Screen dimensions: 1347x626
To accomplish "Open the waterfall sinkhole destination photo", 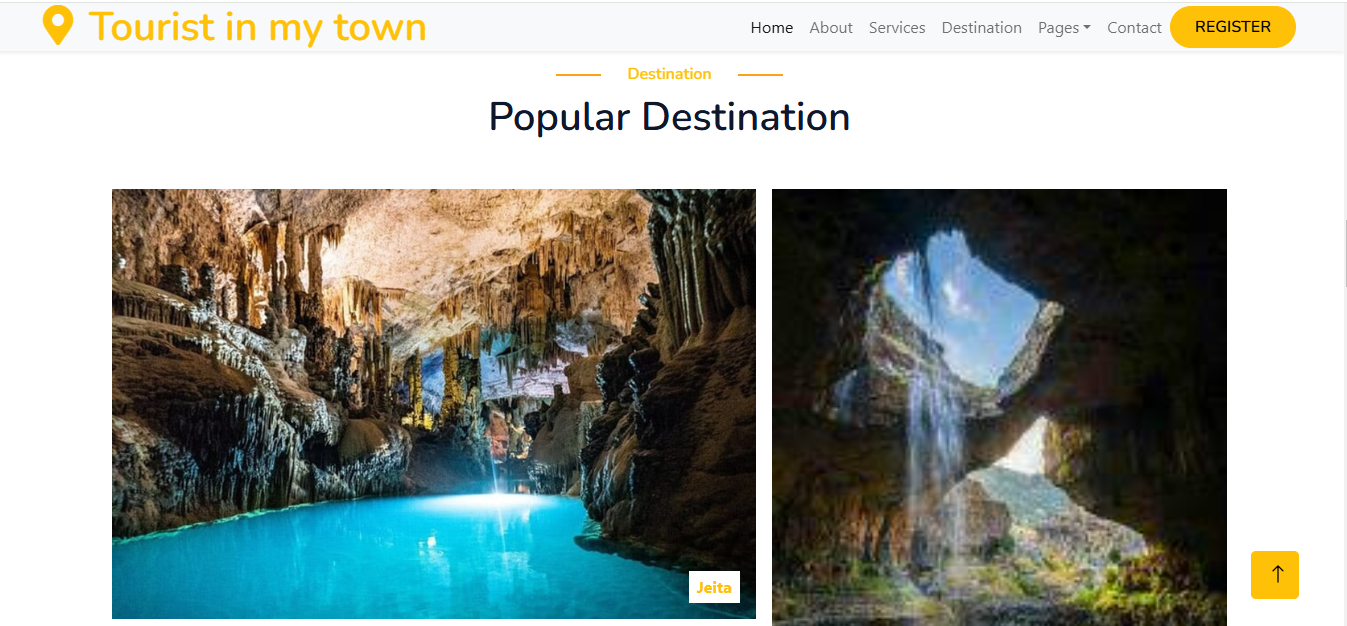I will (x=999, y=407).
